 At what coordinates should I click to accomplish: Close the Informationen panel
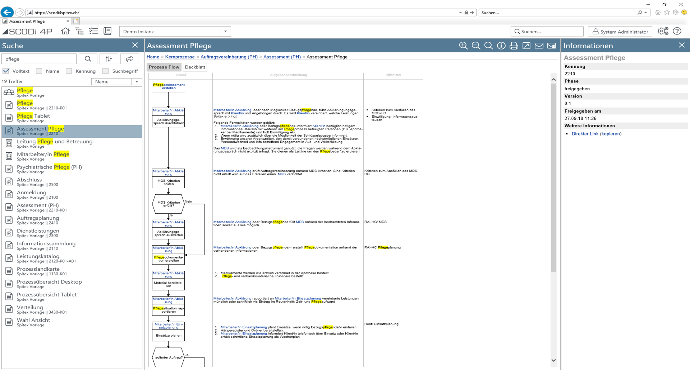[682, 45]
